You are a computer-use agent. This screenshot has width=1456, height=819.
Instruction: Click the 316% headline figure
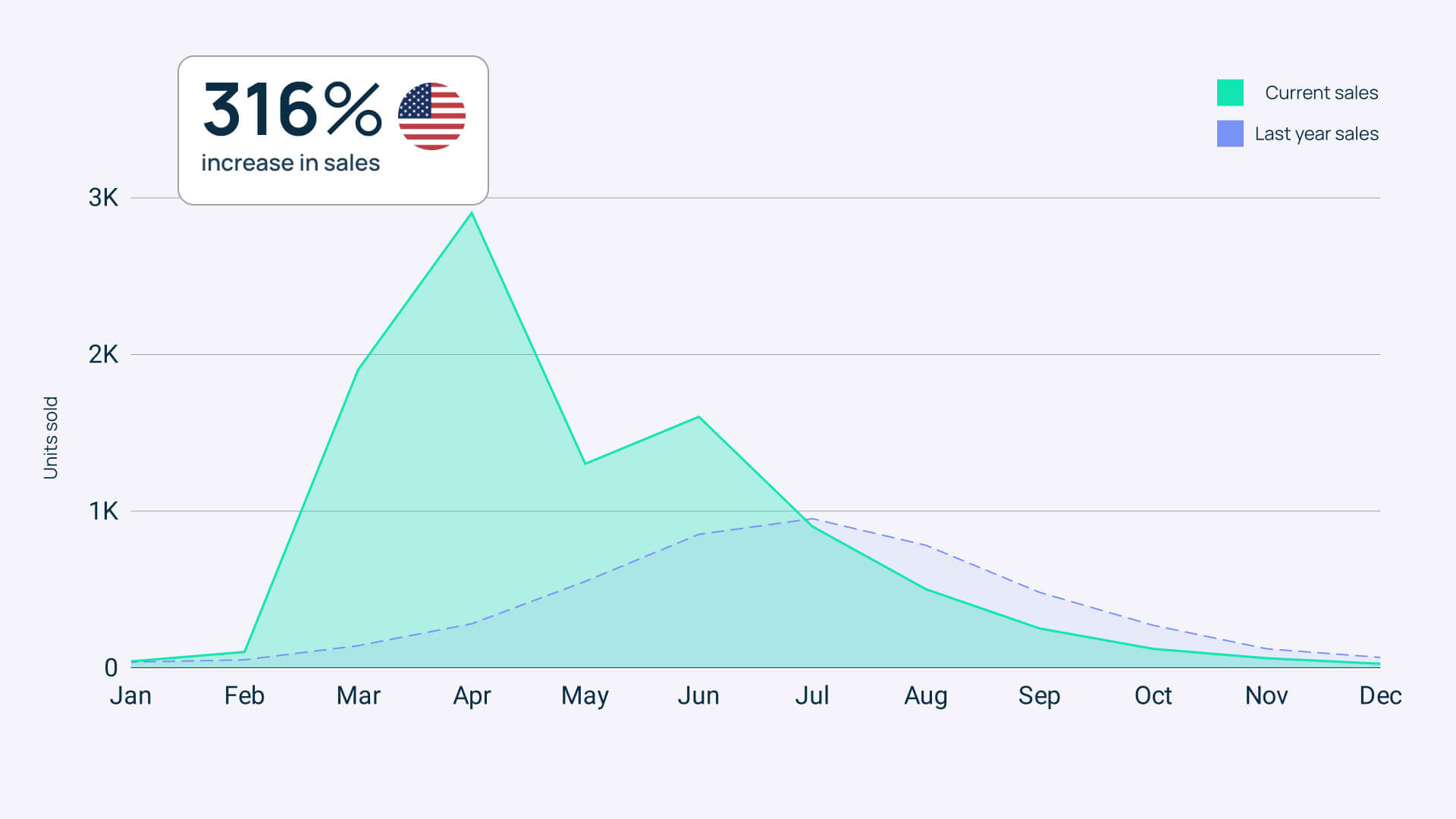pos(292,110)
